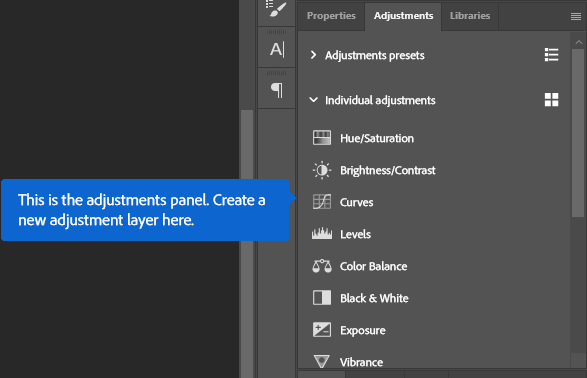Screen dimensions: 587x378
Task: Open the Paragraph panel icon
Action: coord(277,90)
